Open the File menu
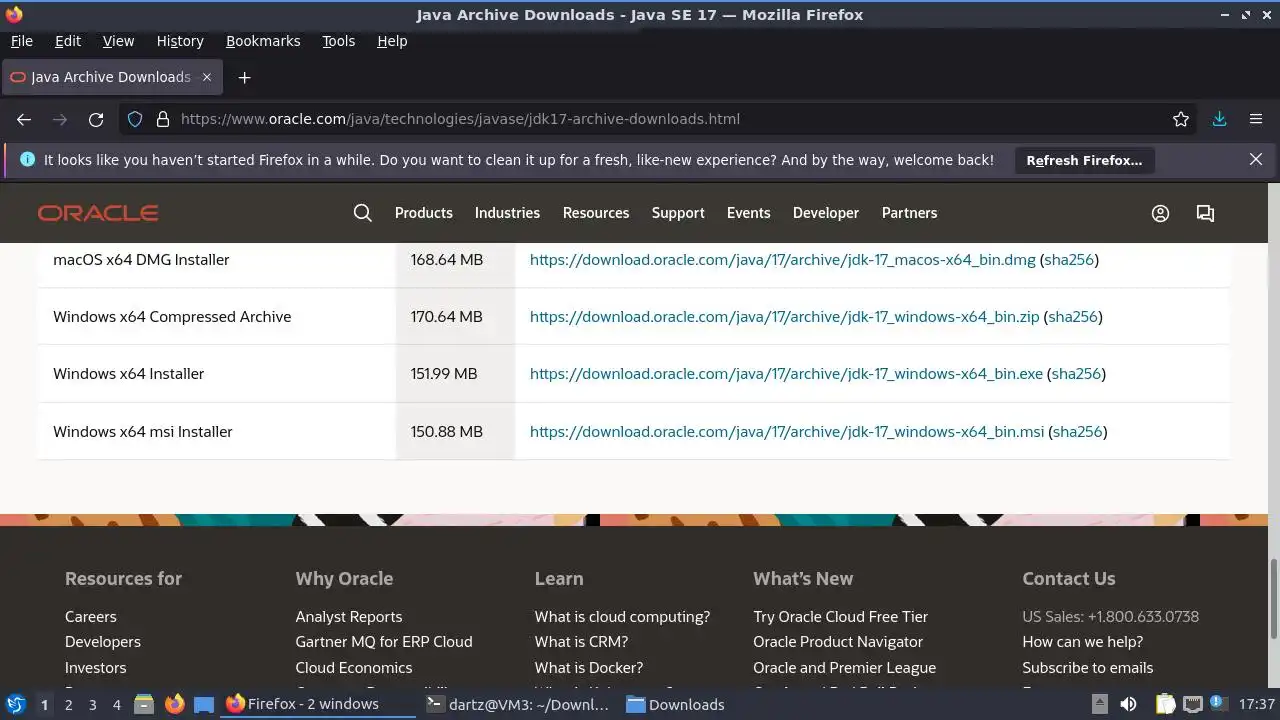The height and width of the screenshot is (720, 1280). coord(21,41)
